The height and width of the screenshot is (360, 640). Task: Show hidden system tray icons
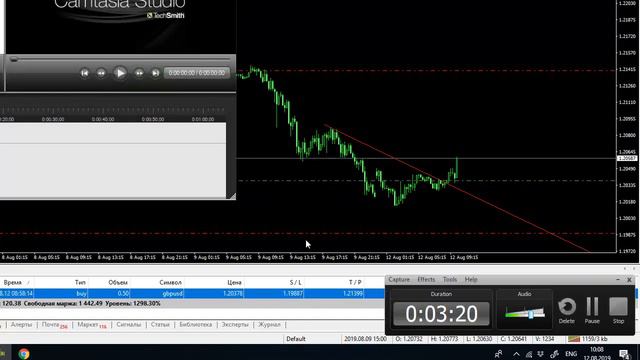point(516,354)
